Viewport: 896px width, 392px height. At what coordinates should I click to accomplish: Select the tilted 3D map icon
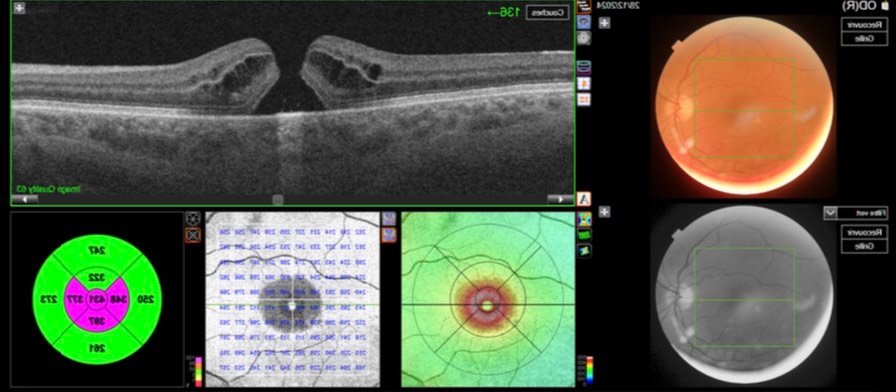pos(585,250)
